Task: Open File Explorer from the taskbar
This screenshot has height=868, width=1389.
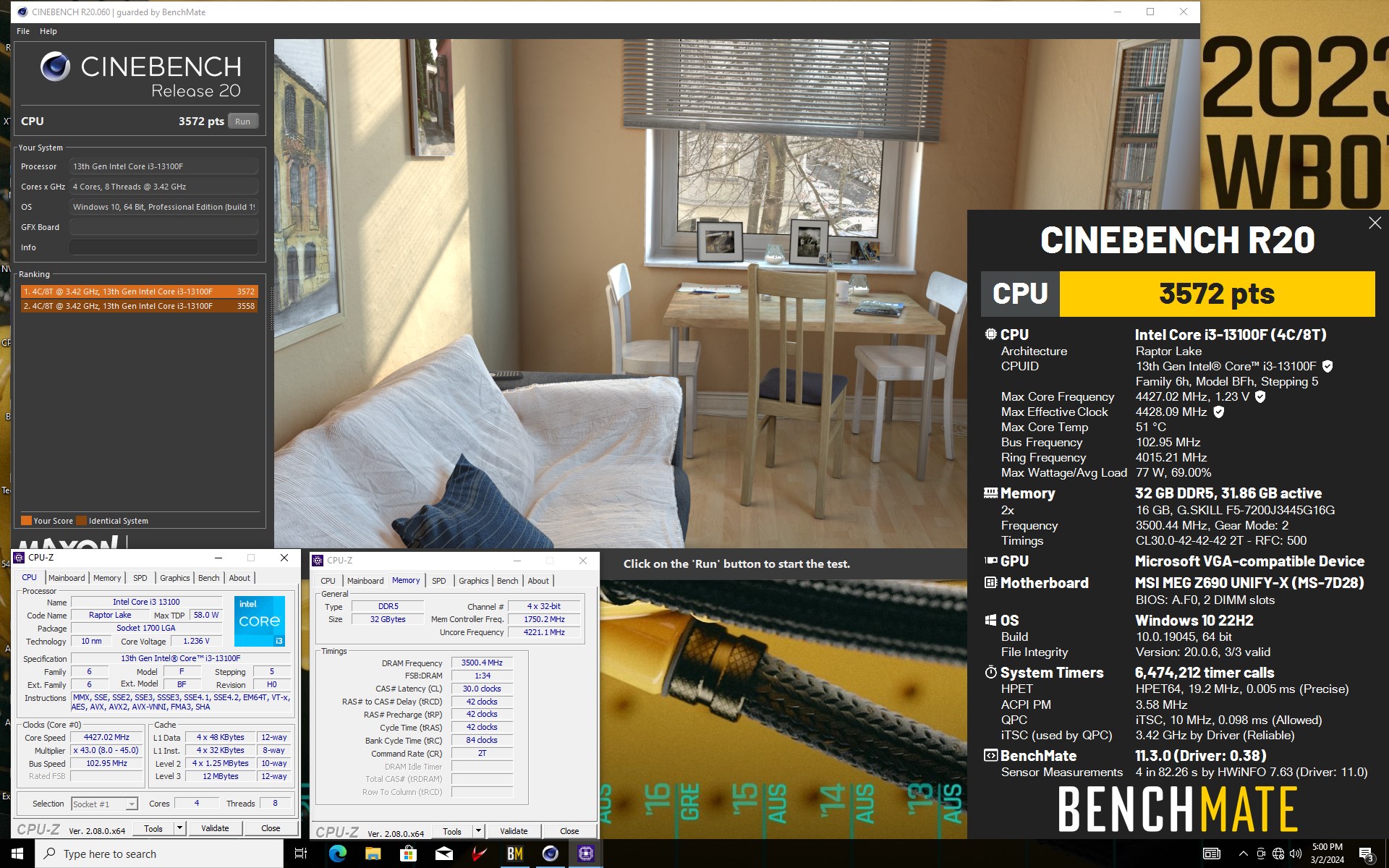Action: [x=373, y=854]
